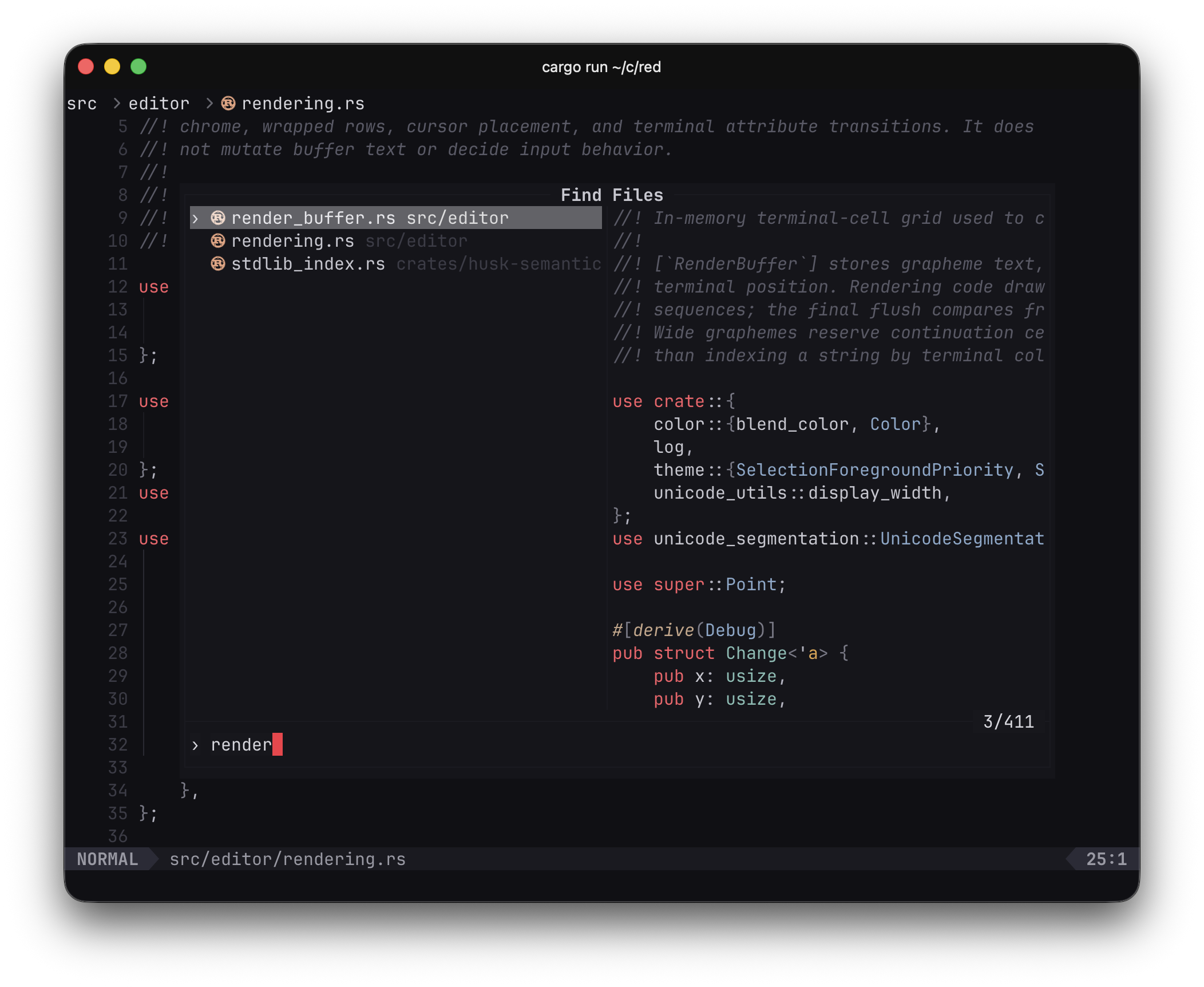The image size is (1204, 987).
Task: Focus the Find Files search input
Action: tap(618, 745)
